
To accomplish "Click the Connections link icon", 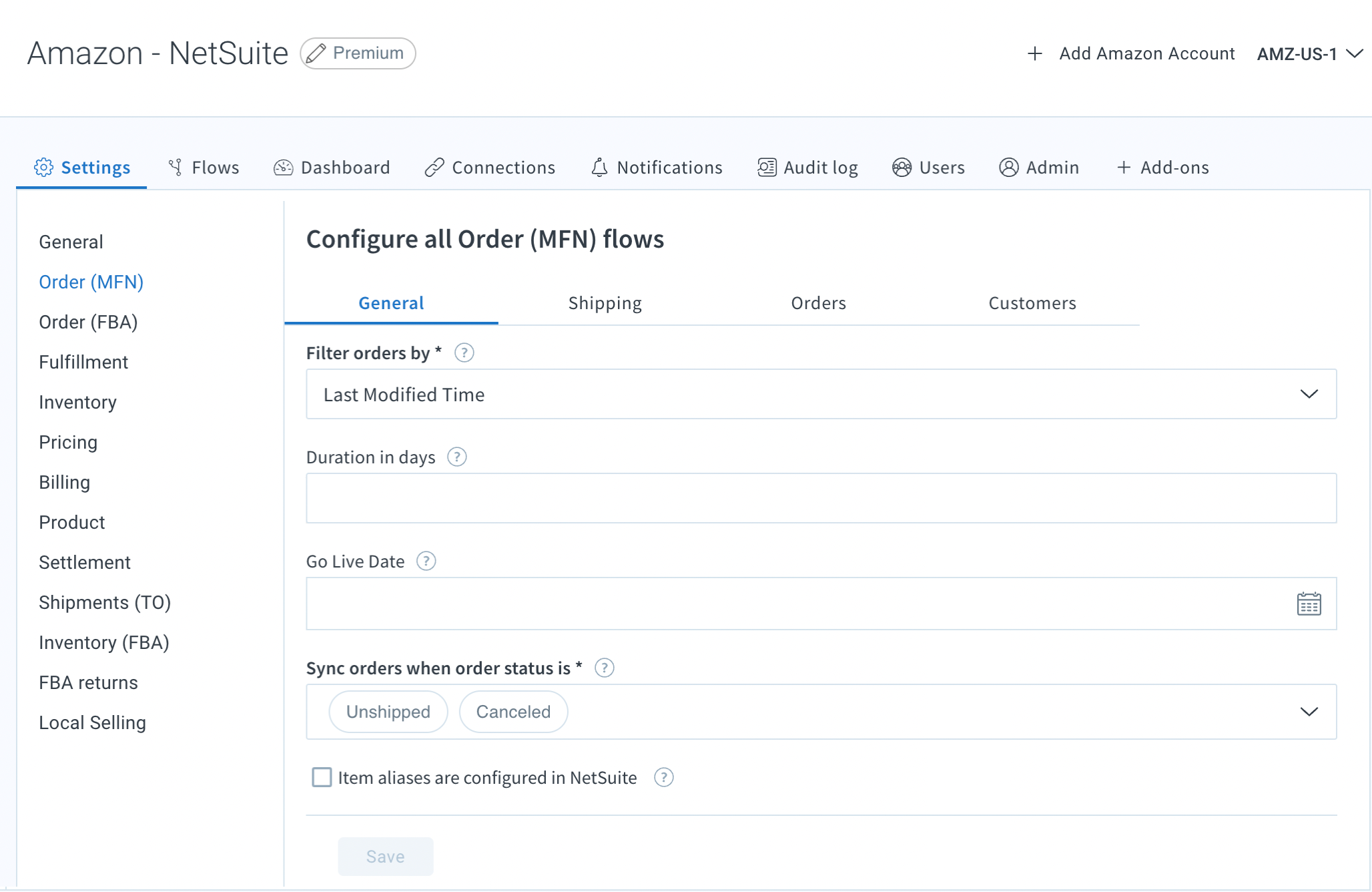I will tap(434, 168).
